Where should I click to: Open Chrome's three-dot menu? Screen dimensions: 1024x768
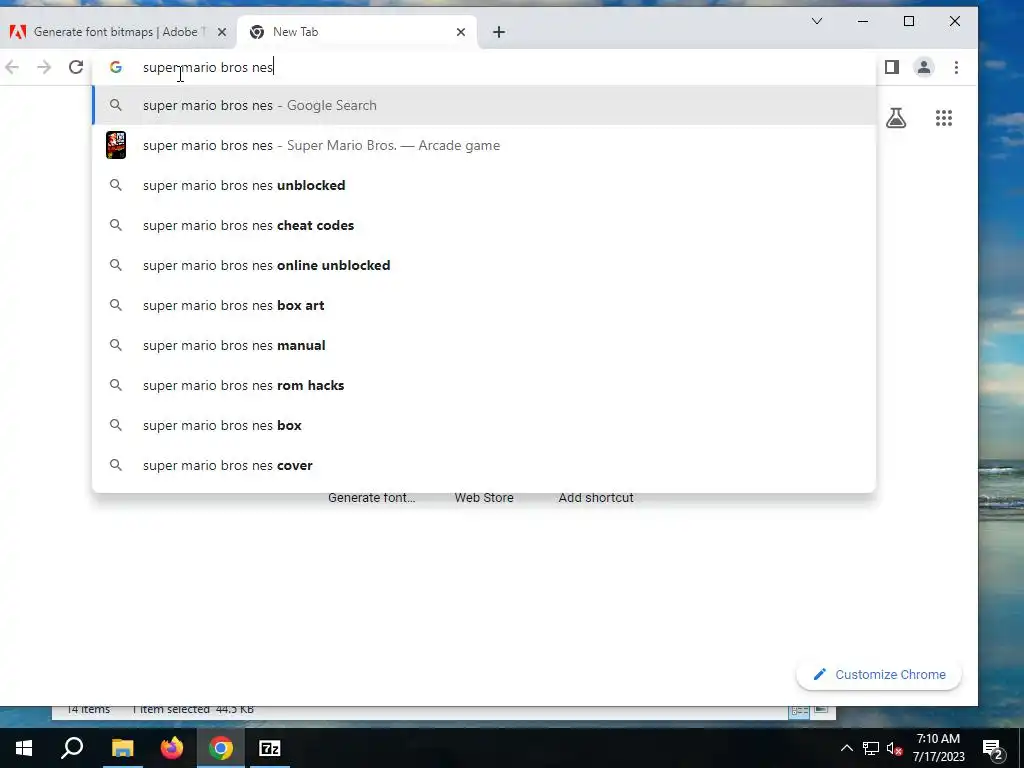[956, 67]
